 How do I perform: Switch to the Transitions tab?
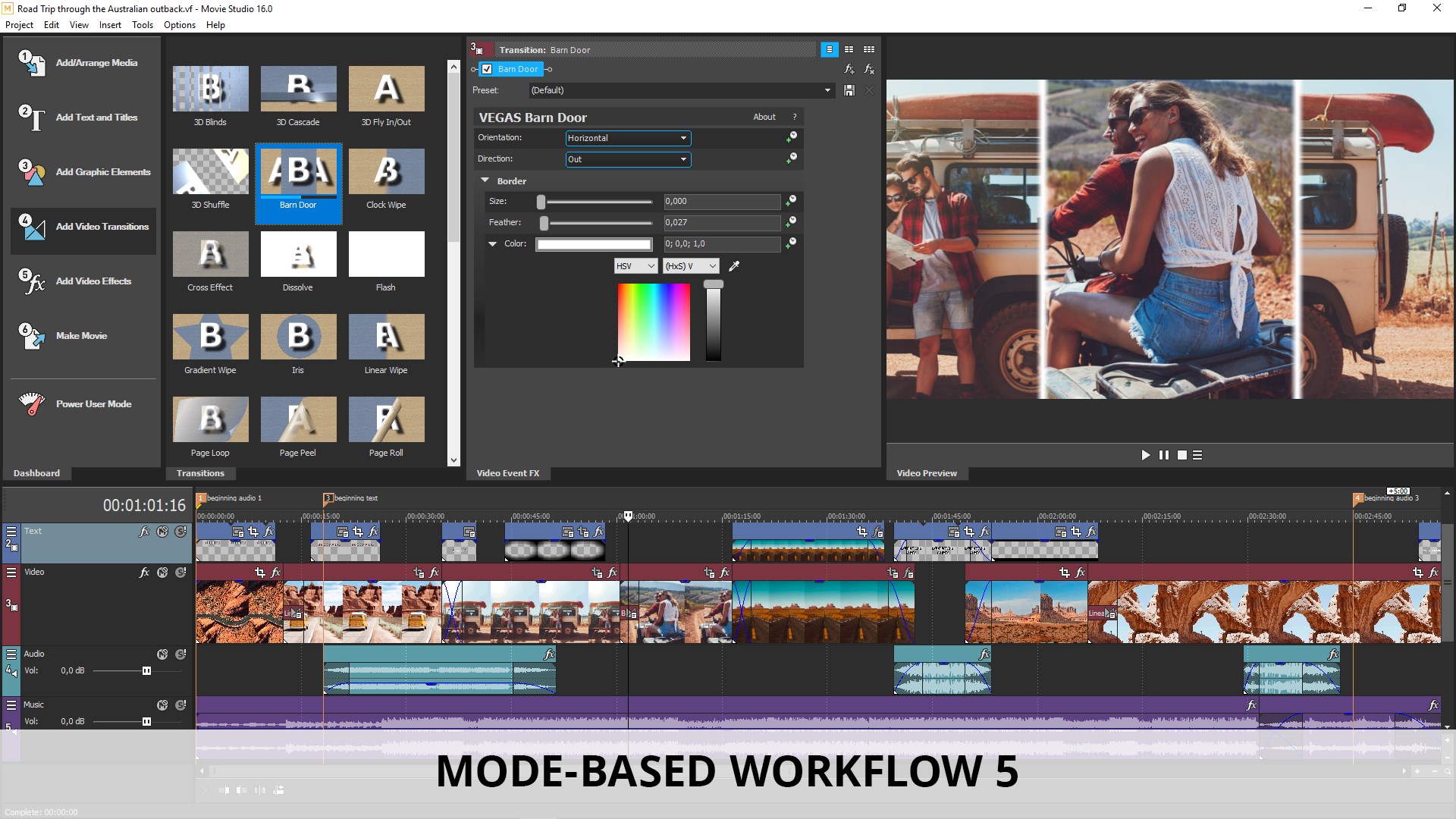pos(200,473)
